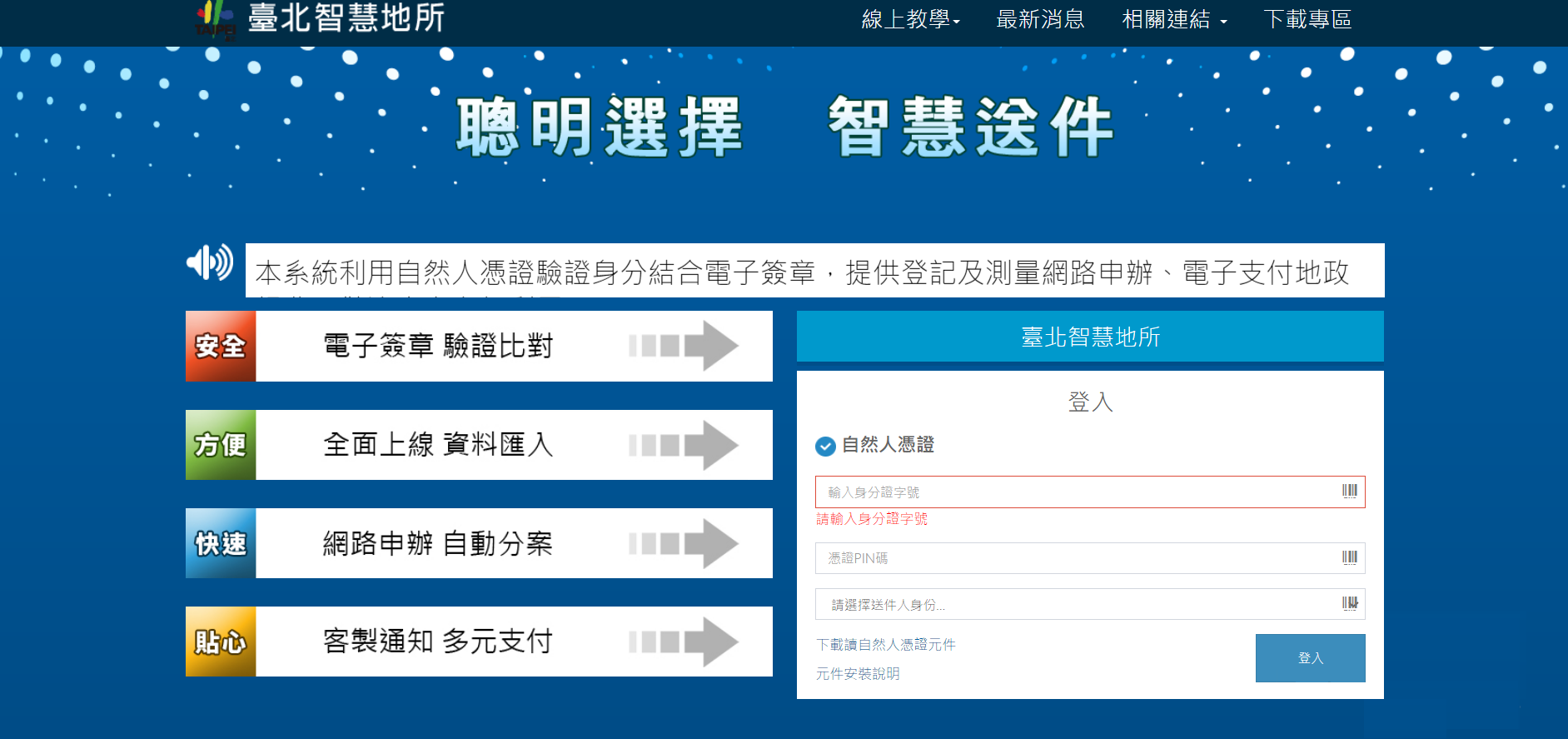Image resolution: width=1568 pixels, height=739 pixels.
Task: Click the 聰明選擇 banner headline
Action: [x=600, y=127]
